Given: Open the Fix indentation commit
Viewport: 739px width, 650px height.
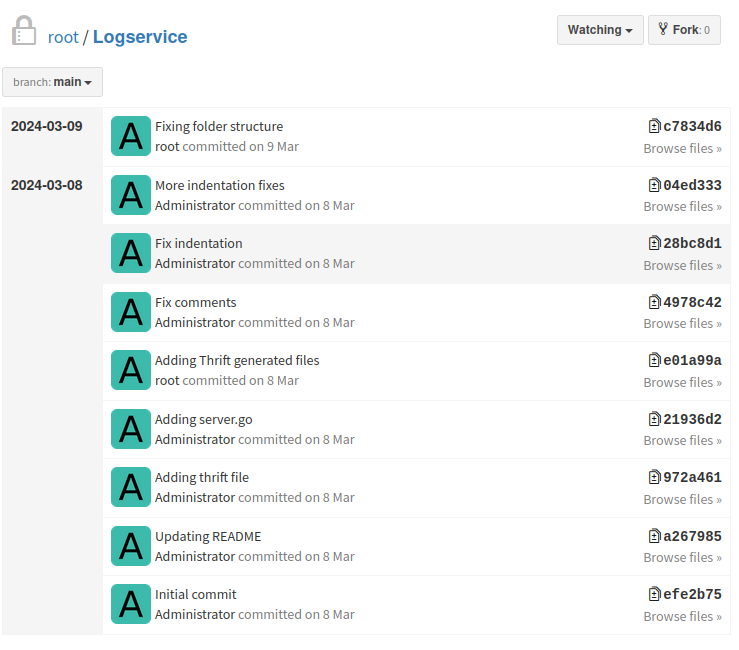Looking at the screenshot, I should coord(198,244).
